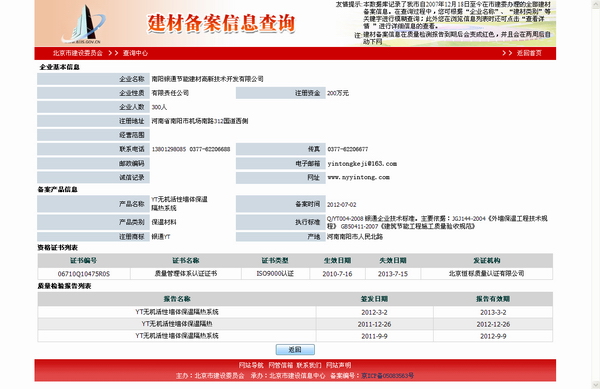Click the 报告名称 column header
600x389 pixels.
(x=177, y=299)
